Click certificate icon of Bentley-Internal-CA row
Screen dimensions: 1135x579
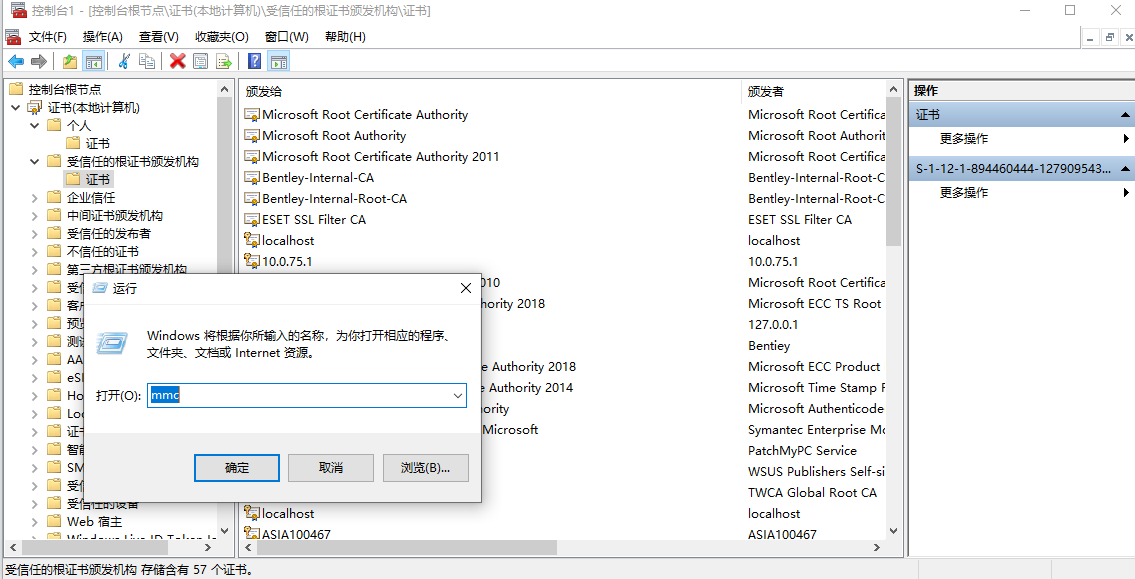point(252,177)
